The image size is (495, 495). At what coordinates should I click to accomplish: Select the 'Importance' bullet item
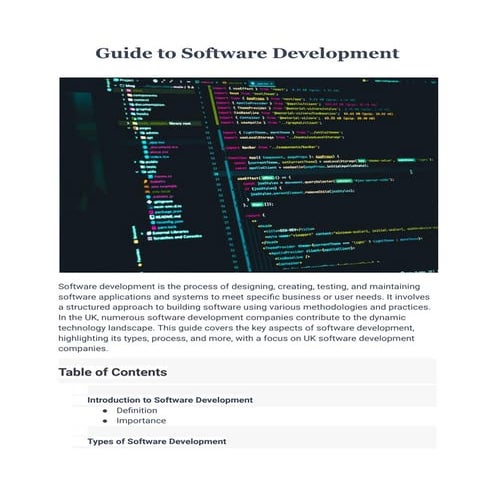coord(141,421)
